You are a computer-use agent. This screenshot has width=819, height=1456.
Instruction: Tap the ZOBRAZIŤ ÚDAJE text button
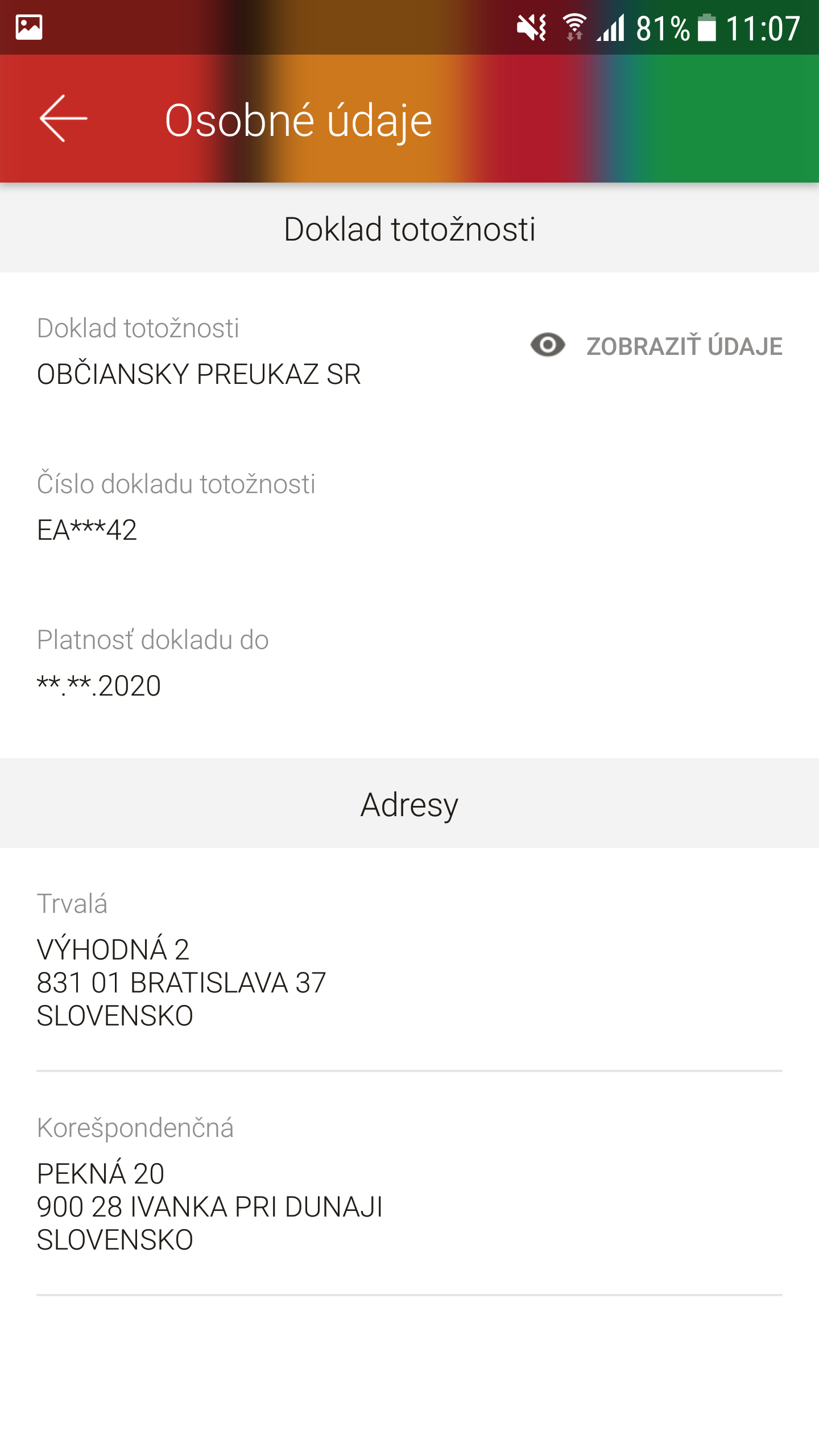[x=684, y=346]
